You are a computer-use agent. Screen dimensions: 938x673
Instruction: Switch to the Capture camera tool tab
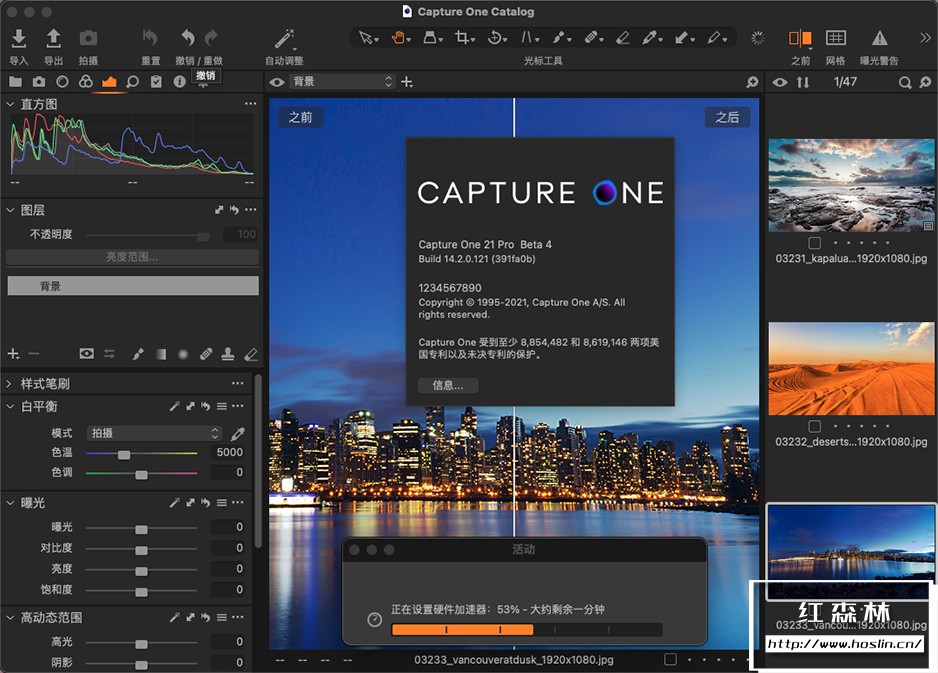(38, 82)
